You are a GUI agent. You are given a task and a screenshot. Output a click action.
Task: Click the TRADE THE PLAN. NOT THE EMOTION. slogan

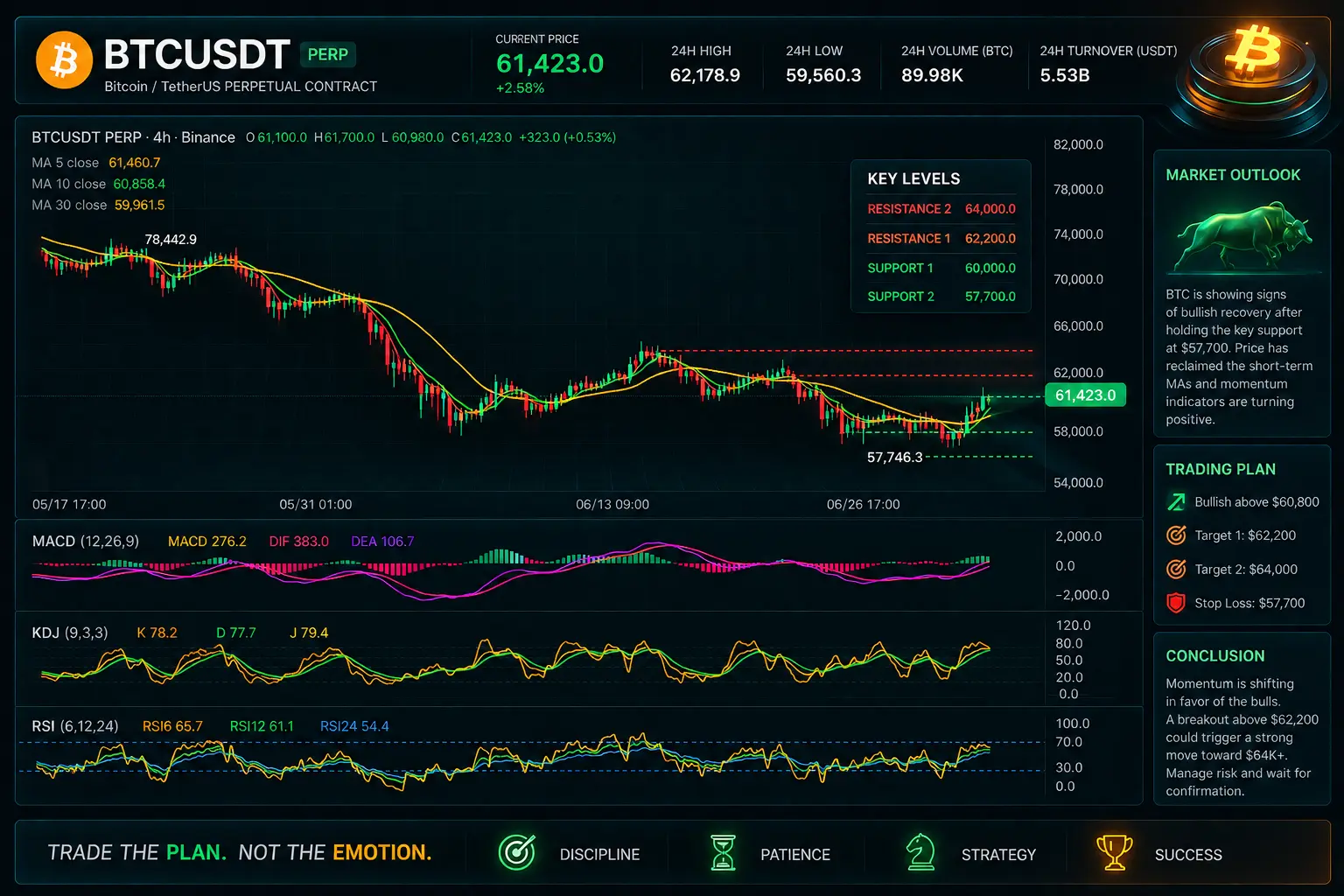[x=240, y=852]
